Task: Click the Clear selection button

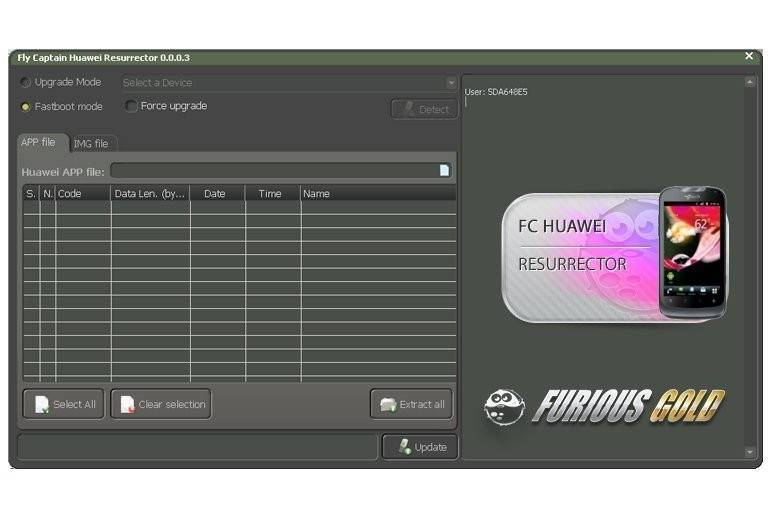Action: click(x=161, y=404)
